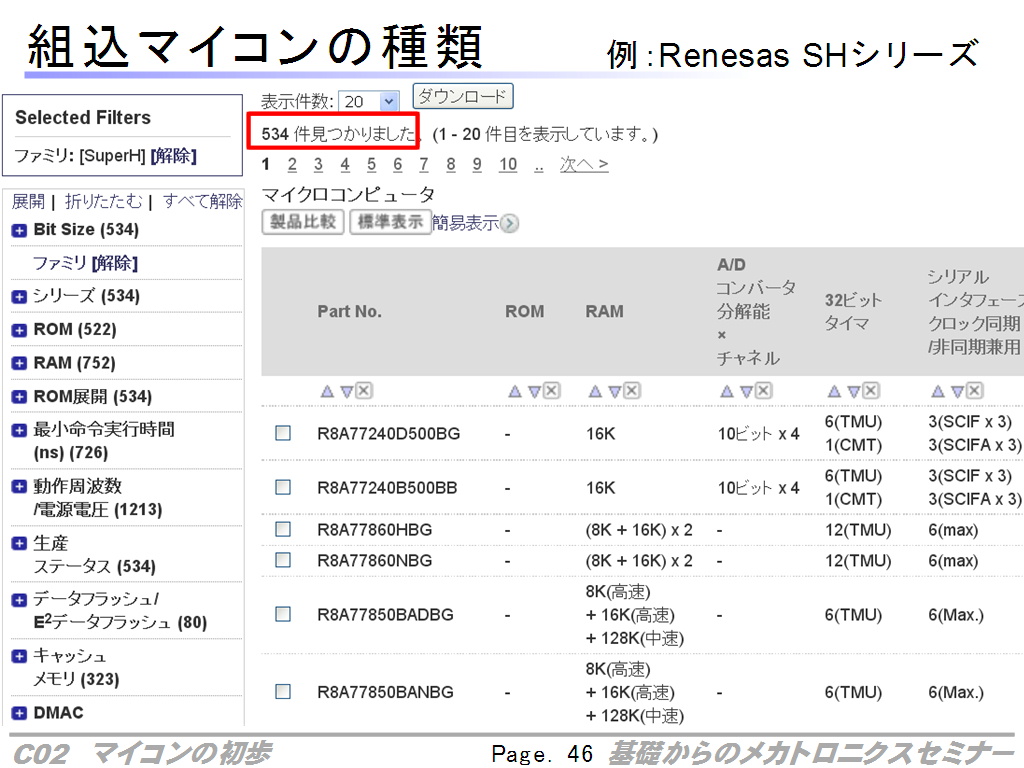Screen dimensions: 1024x768
Task: Sort serial interface column descending
Action: coord(957,392)
